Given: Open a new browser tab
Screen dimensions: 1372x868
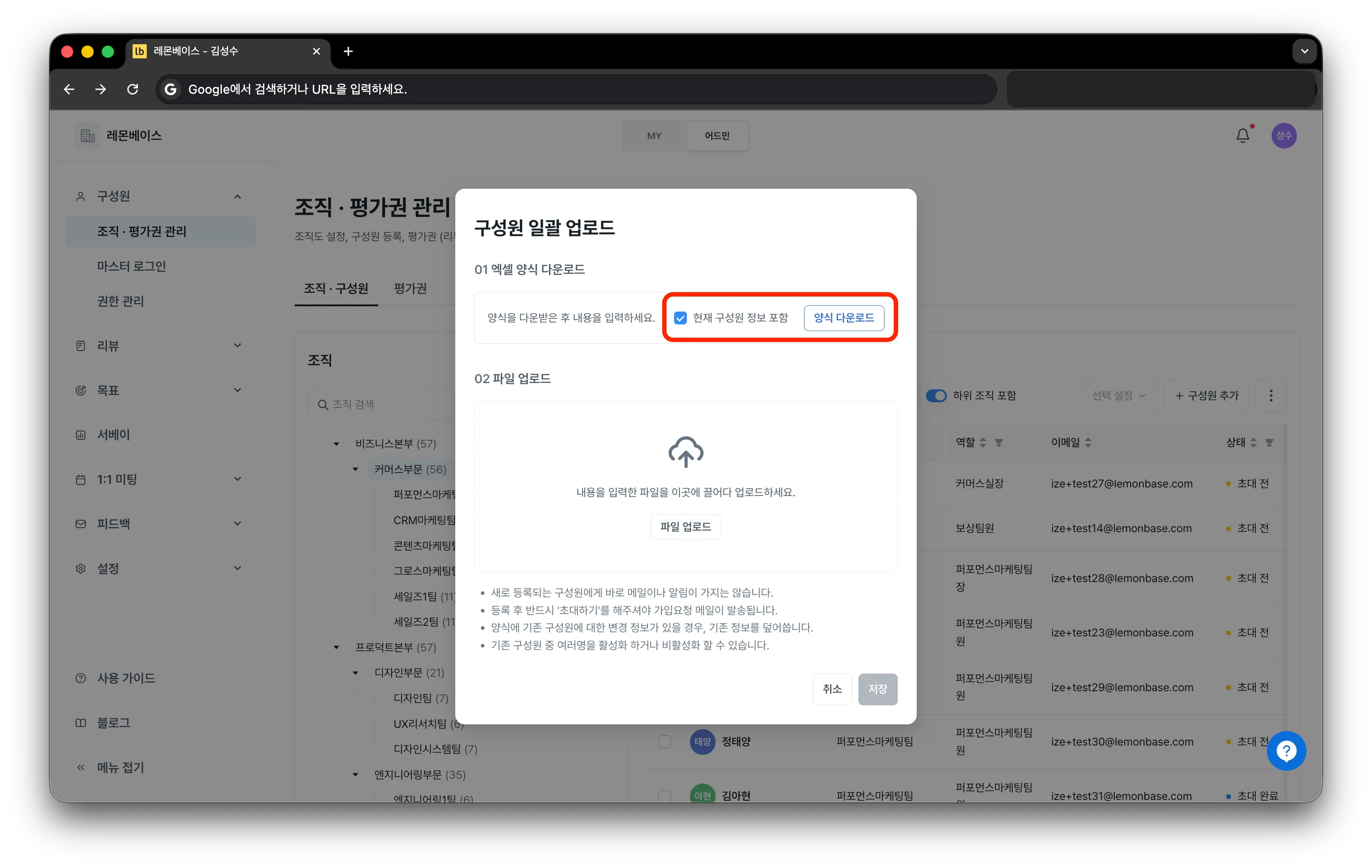Looking at the screenshot, I should coord(348,51).
